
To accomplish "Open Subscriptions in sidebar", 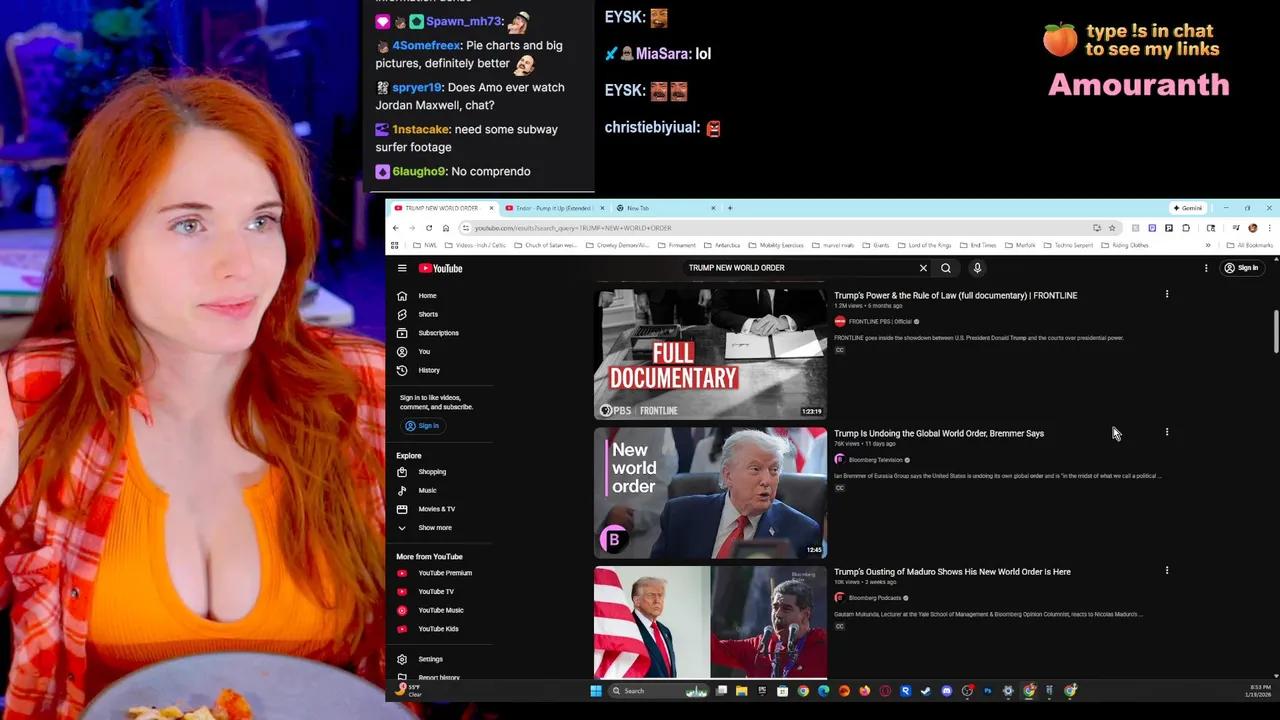I will tap(438, 333).
